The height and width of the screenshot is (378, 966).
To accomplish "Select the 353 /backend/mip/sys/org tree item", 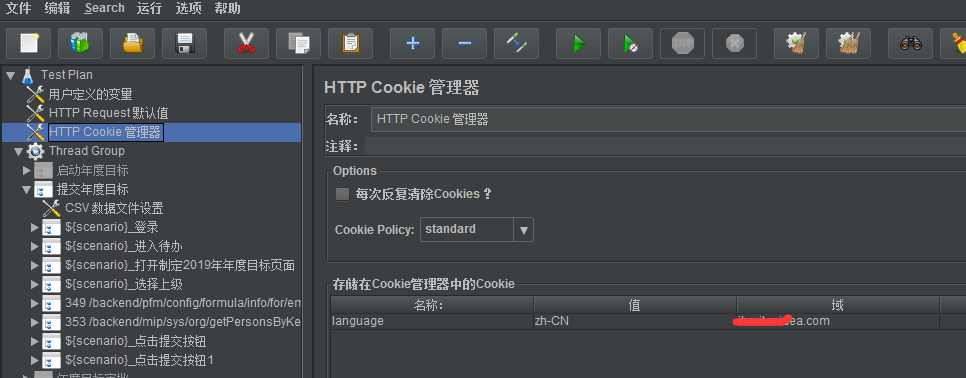I will click(x=183, y=322).
